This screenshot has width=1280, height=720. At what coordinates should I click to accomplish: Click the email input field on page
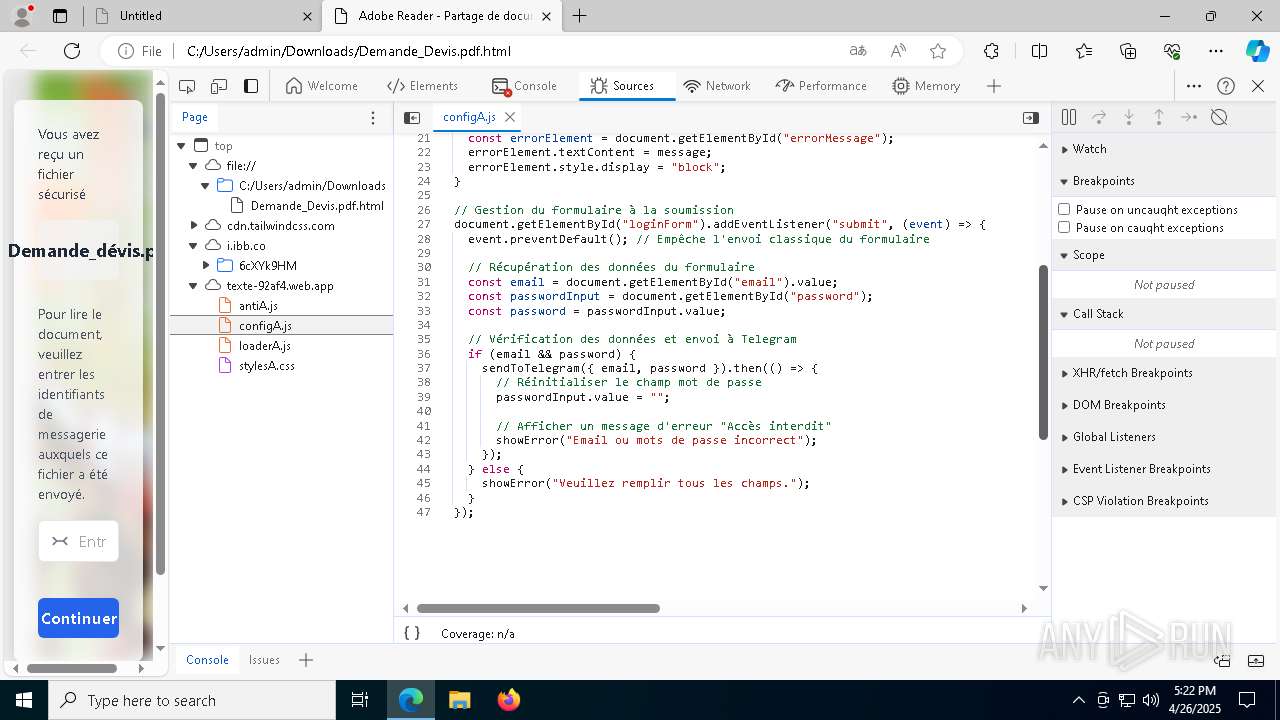click(79, 541)
